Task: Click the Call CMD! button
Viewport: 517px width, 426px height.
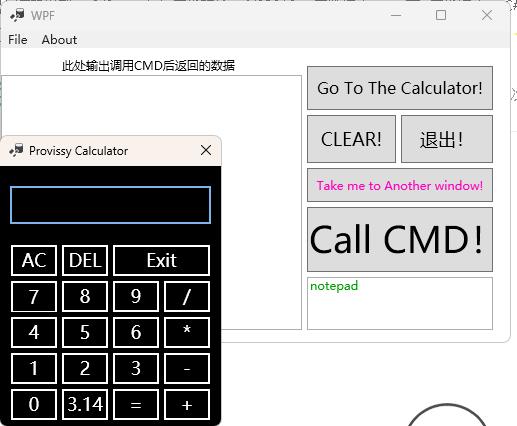Action: [400, 239]
